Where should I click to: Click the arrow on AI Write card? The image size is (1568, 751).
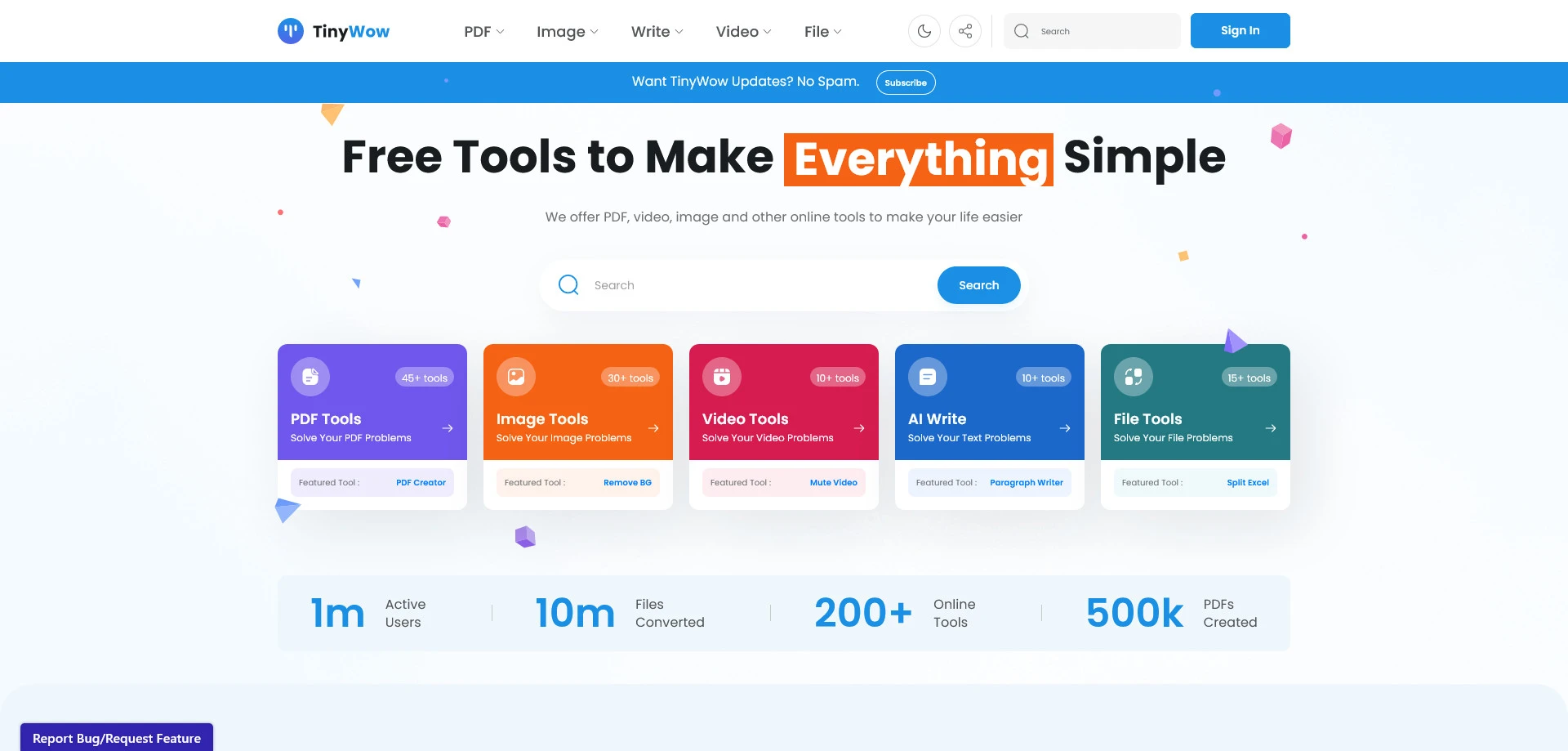1065,428
